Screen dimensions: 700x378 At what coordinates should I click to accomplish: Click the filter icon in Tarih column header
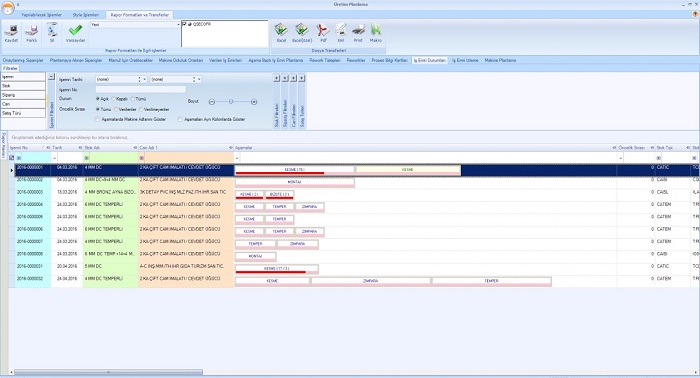click(80, 148)
